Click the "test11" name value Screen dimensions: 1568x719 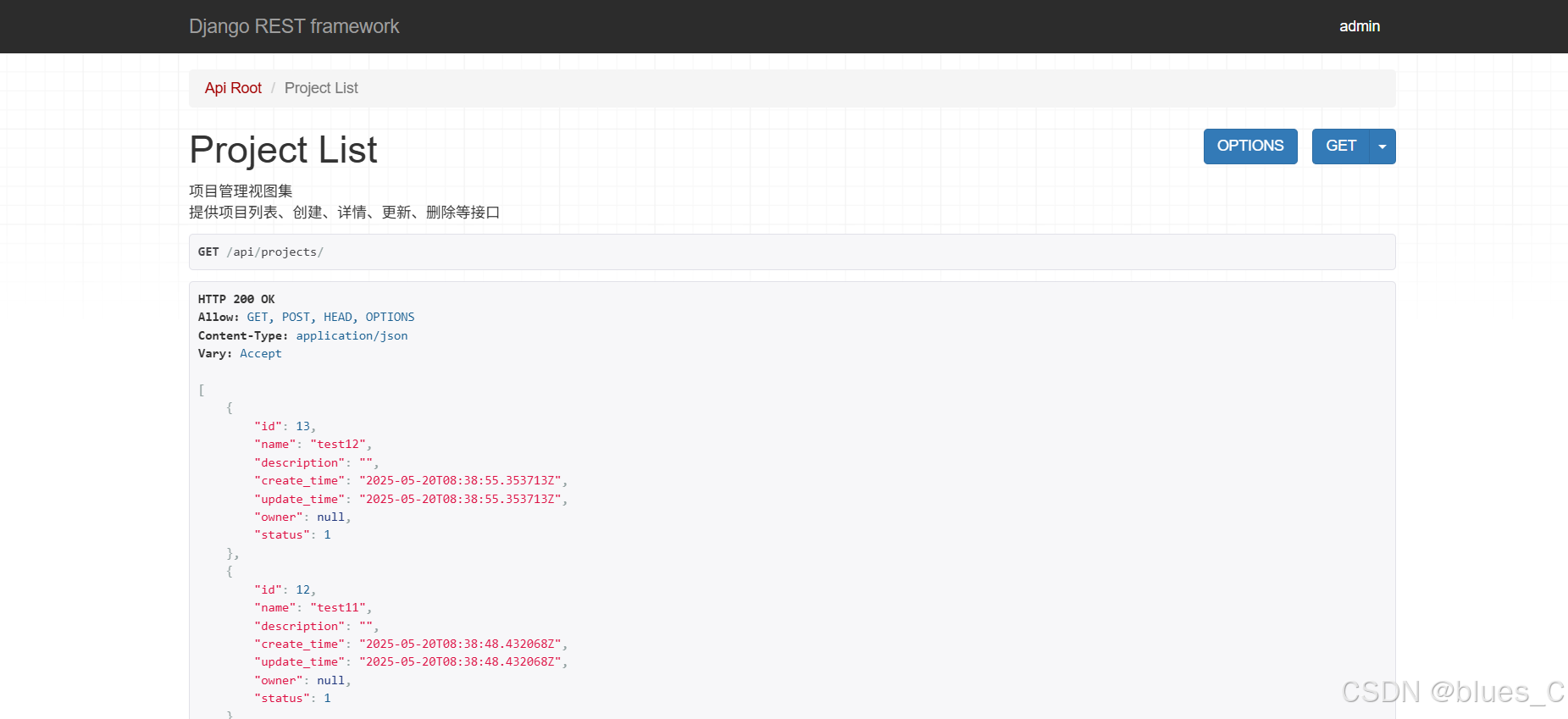(338, 608)
